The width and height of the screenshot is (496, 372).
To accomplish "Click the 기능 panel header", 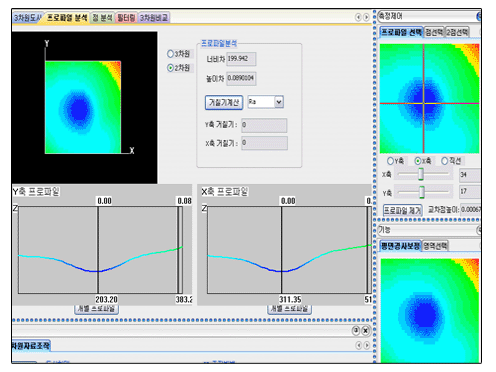I will pyautogui.click(x=429, y=230).
